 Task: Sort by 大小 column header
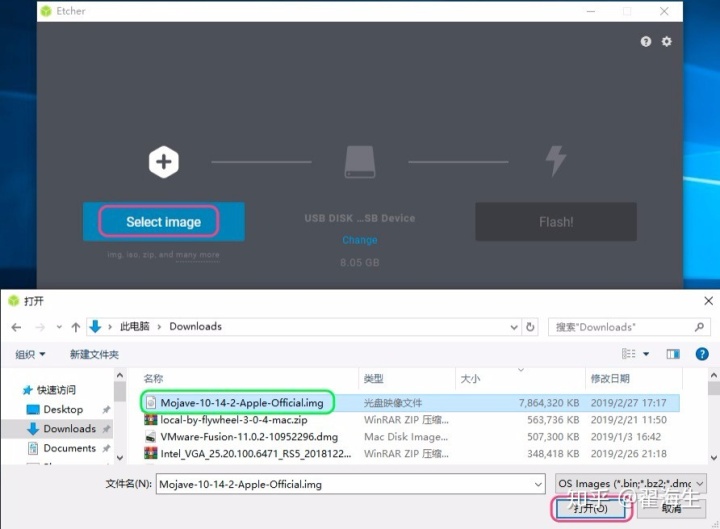click(x=470, y=378)
